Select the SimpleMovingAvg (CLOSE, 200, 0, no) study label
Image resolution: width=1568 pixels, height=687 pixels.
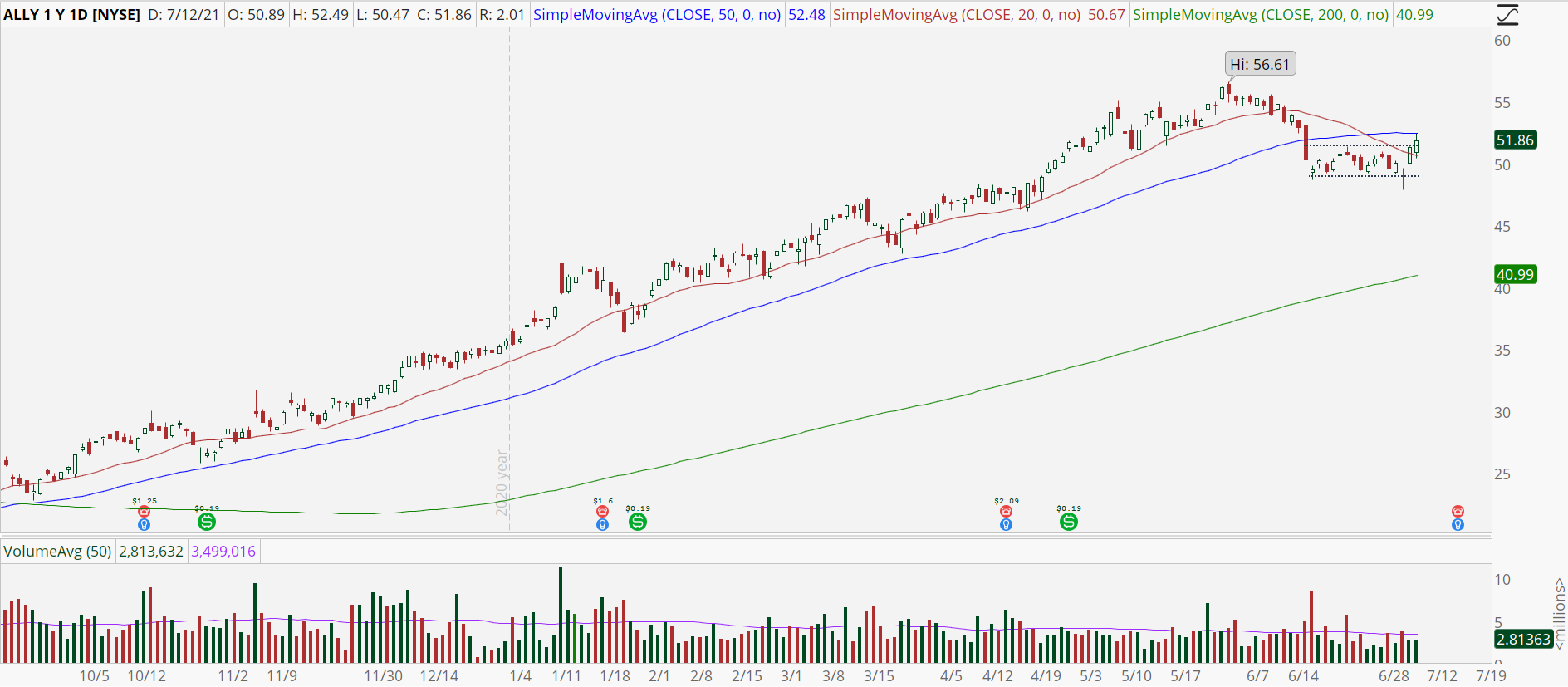[x=1261, y=15]
